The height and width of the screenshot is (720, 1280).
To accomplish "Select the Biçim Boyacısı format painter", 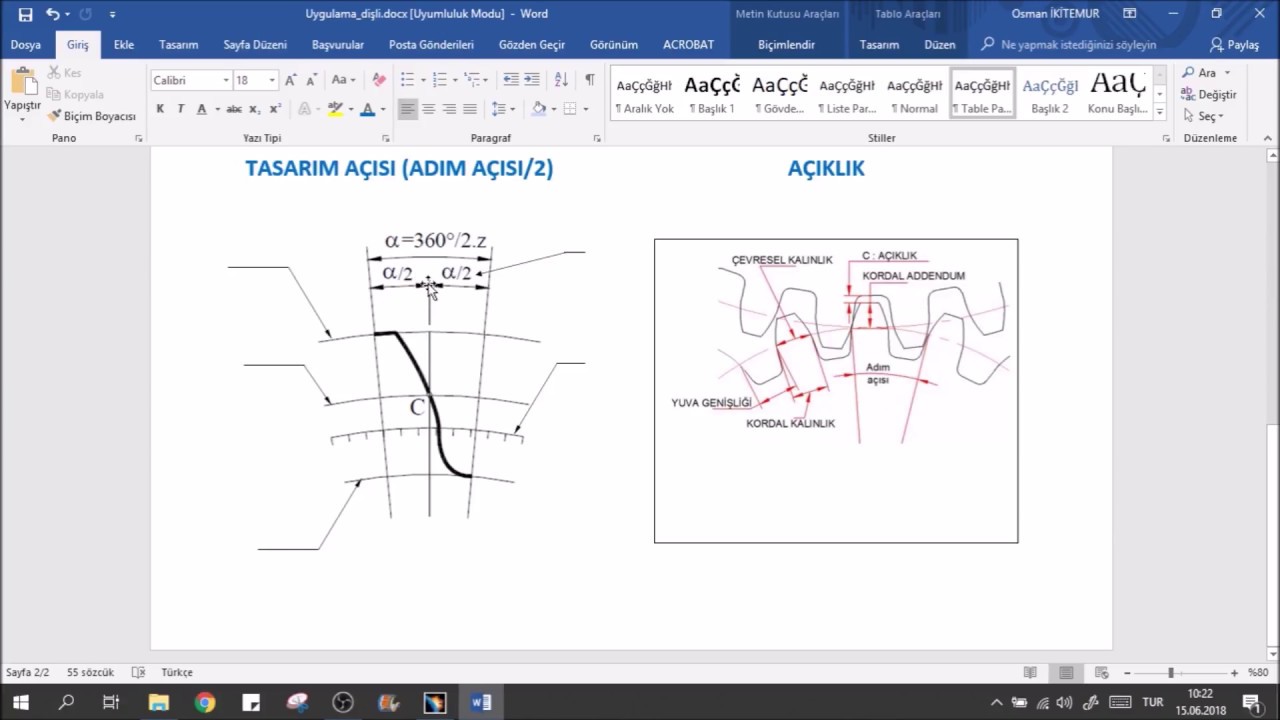I will coord(92,116).
